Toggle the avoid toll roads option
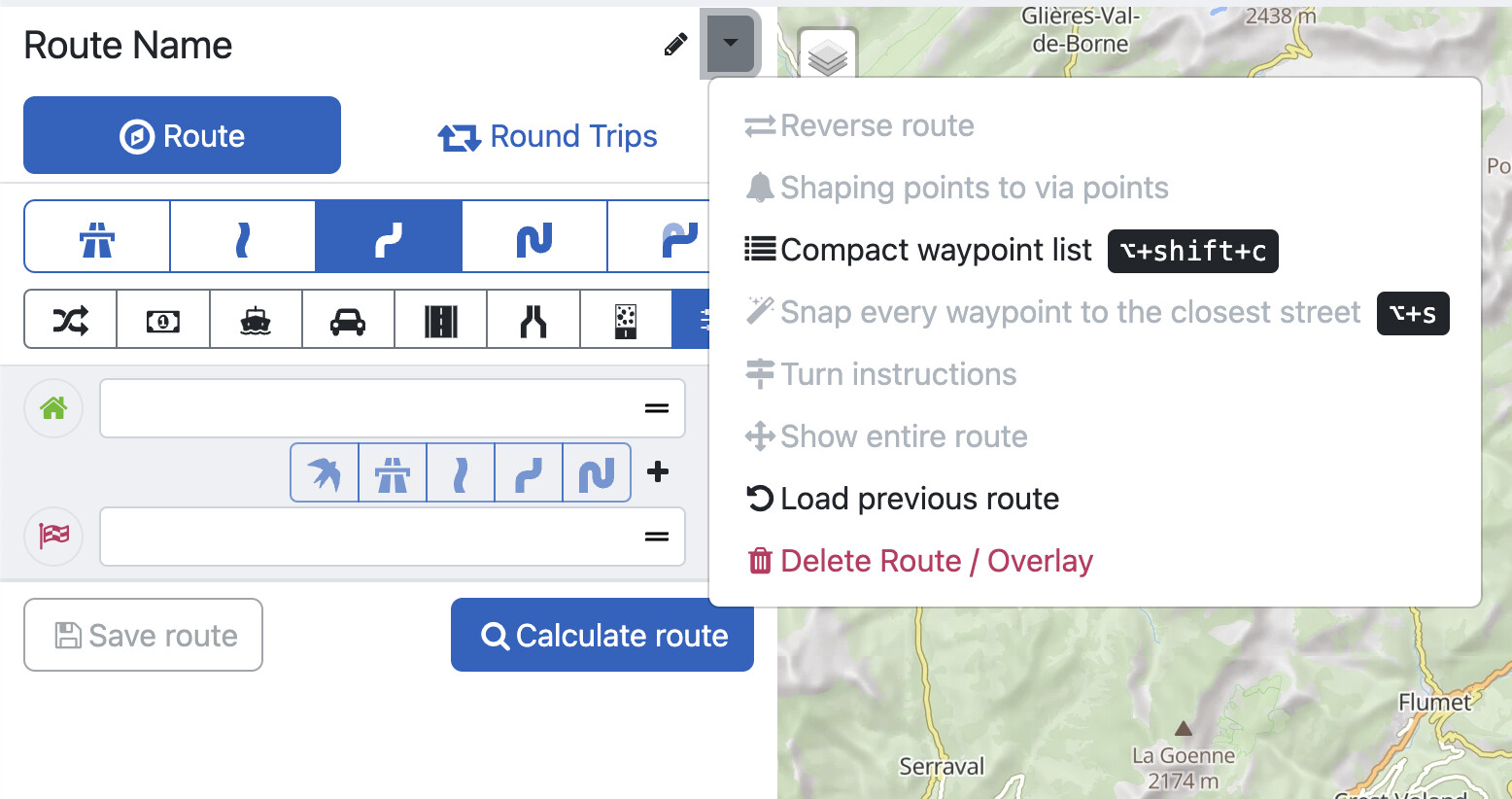 tap(163, 320)
